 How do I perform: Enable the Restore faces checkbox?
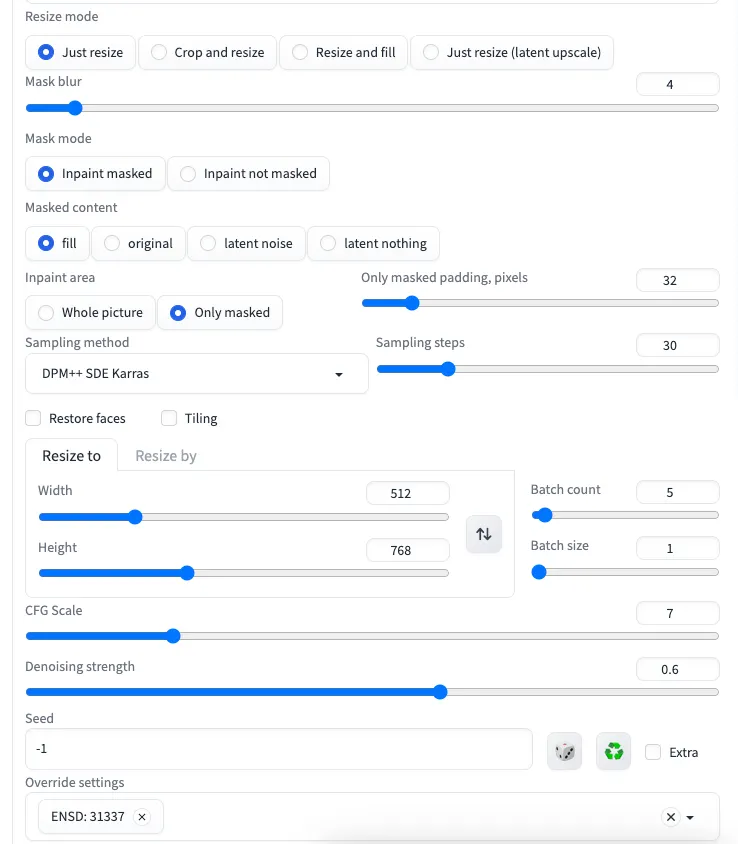tap(34, 418)
